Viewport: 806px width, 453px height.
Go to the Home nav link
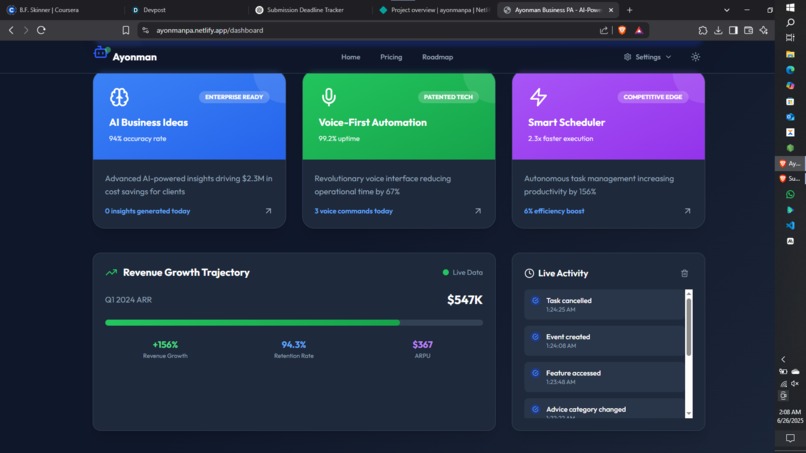351,57
